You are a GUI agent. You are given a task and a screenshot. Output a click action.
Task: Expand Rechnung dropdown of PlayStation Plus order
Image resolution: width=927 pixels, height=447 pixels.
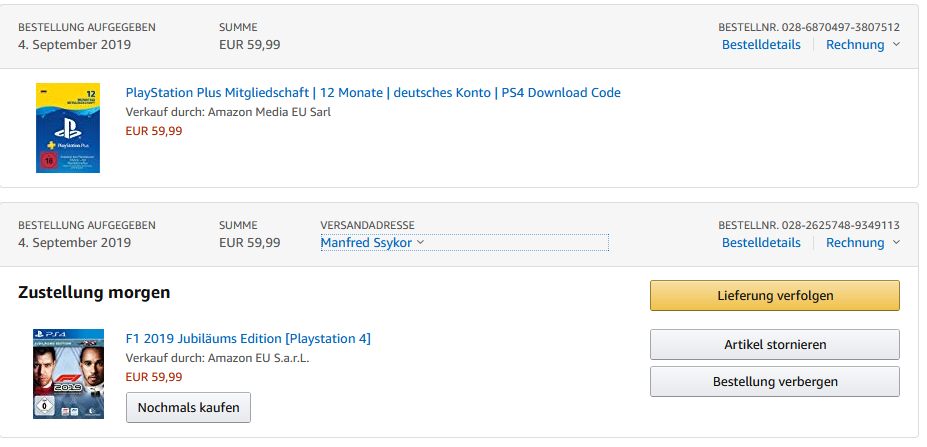click(x=862, y=45)
